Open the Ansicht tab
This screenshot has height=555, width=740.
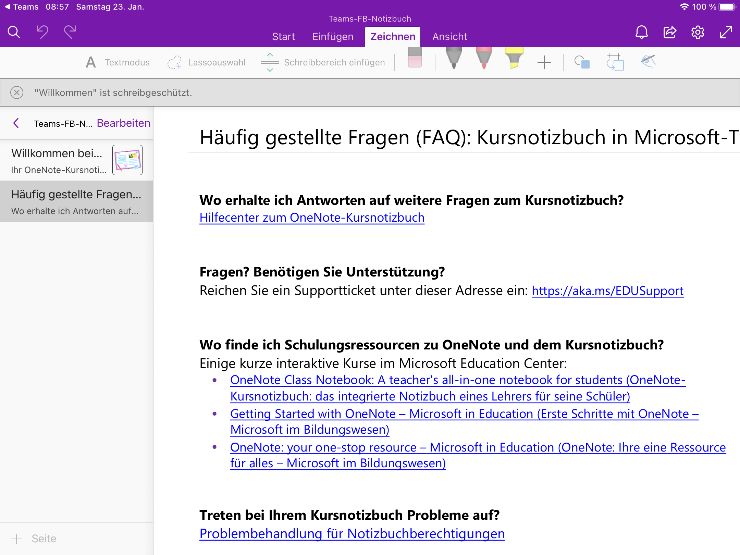pyautogui.click(x=449, y=37)
